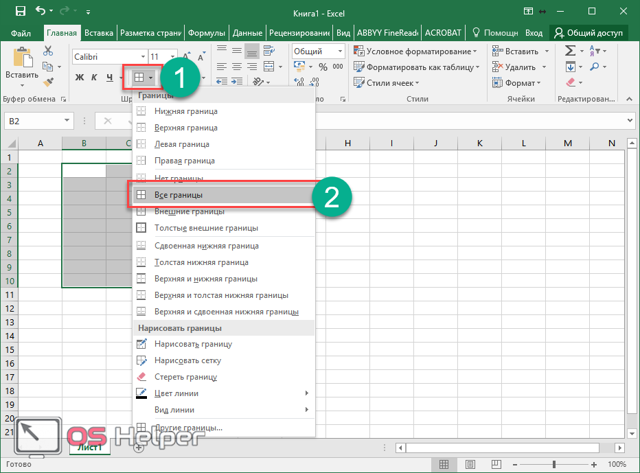Toggle bold Ж formatting
Viewport: 640px width, 473px height.
pos(80,77)
